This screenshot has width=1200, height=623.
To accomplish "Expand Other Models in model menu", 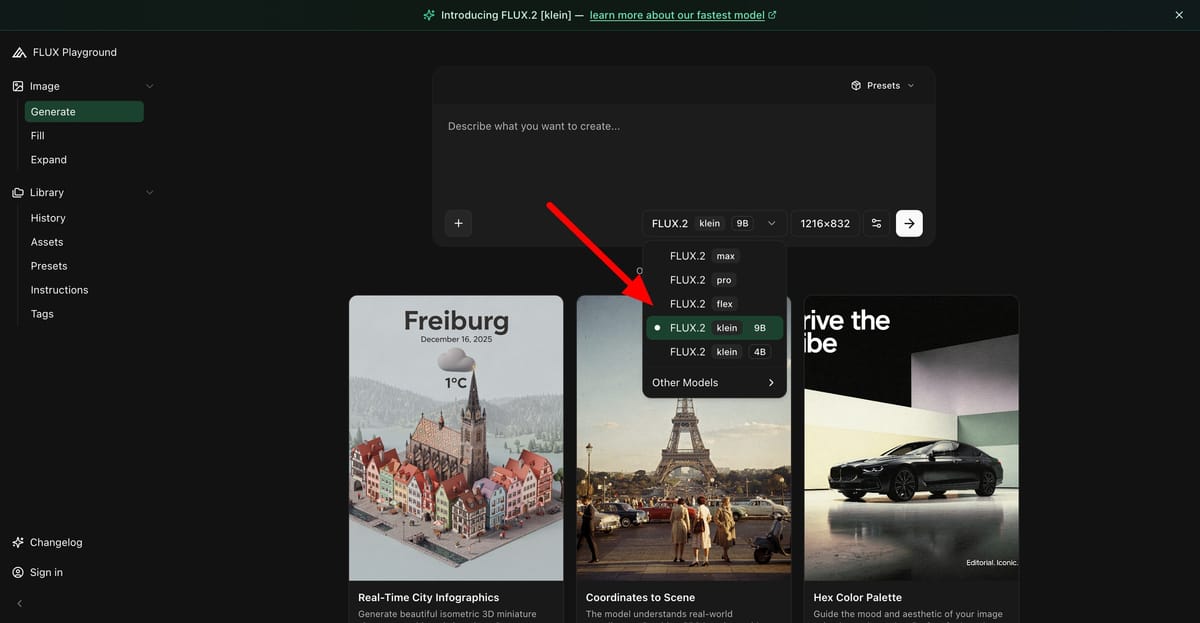I will point(712,382).
